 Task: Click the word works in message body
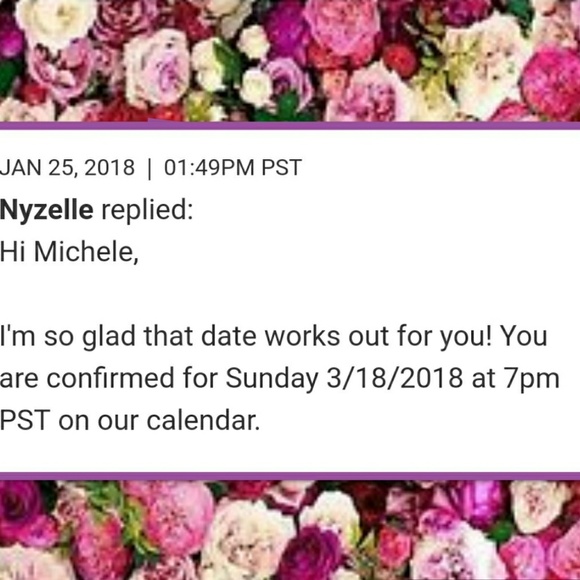[x=302, y=336]
